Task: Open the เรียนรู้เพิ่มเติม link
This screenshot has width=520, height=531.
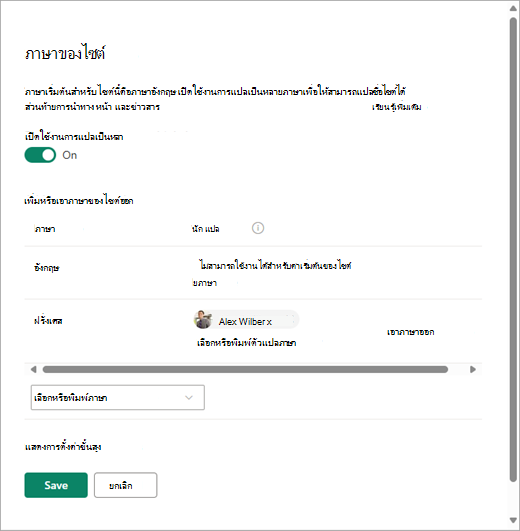Action: point(397,107)
